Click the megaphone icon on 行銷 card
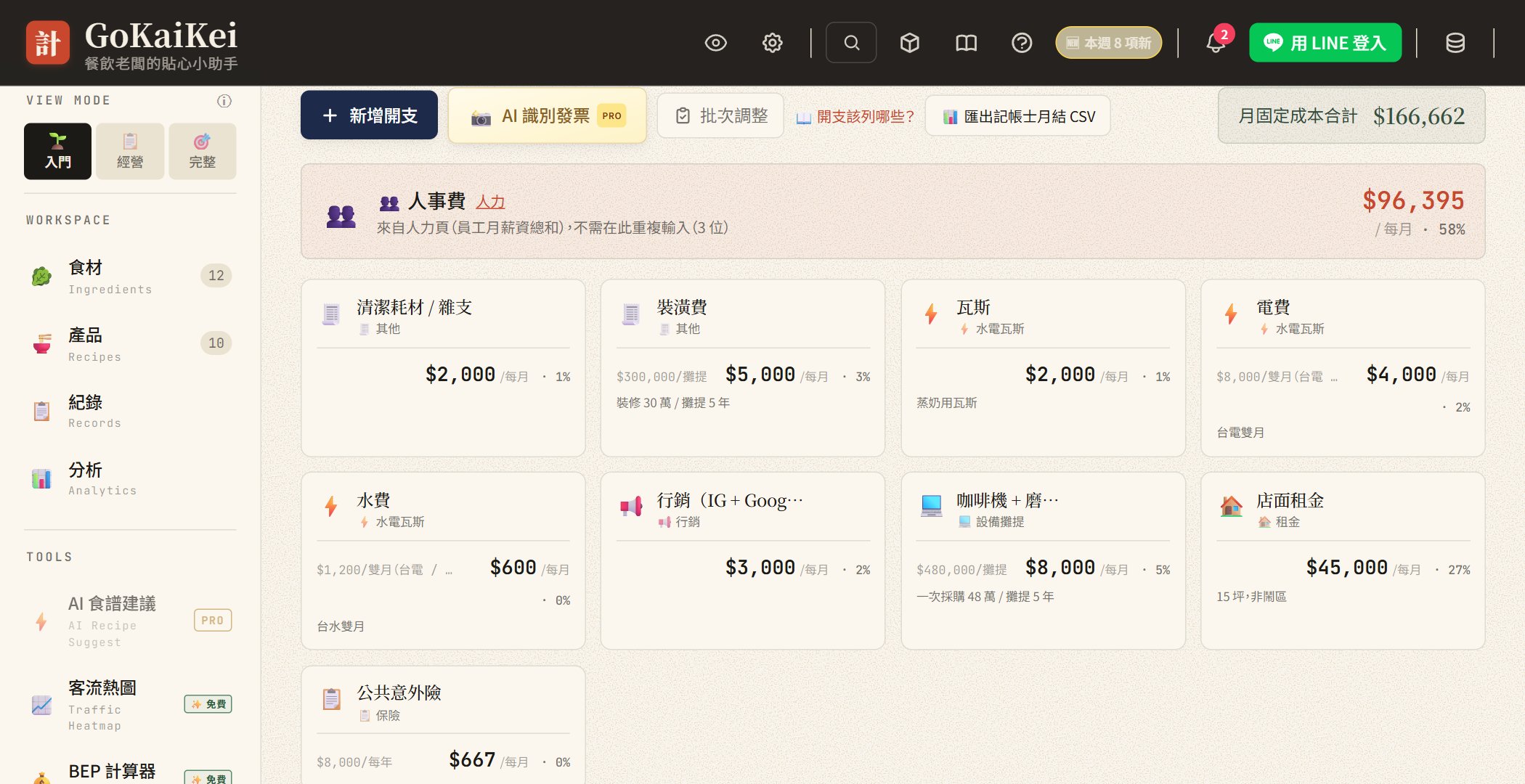 pos(631,506)
